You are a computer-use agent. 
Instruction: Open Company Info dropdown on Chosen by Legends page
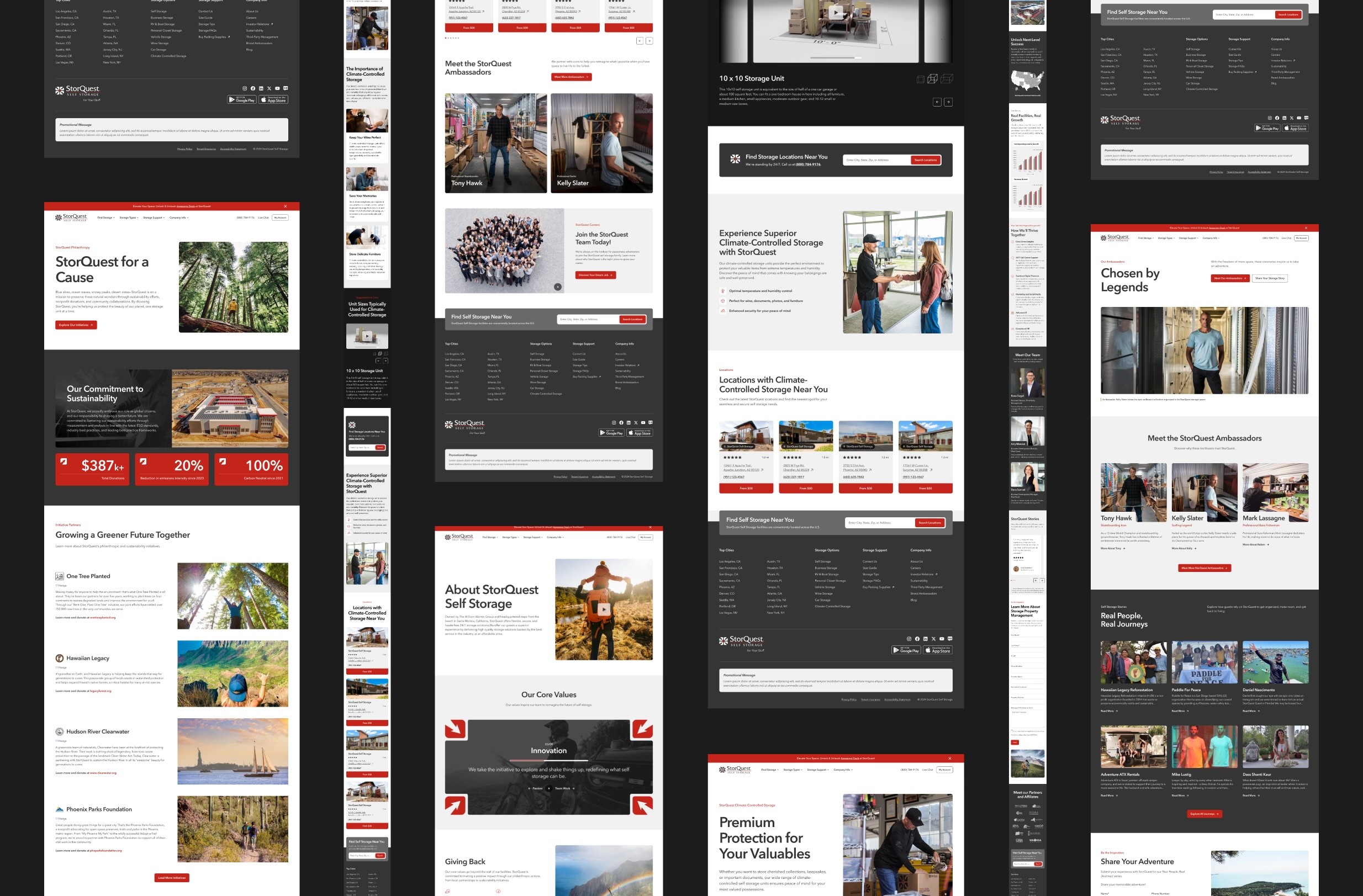point(1211,238)
